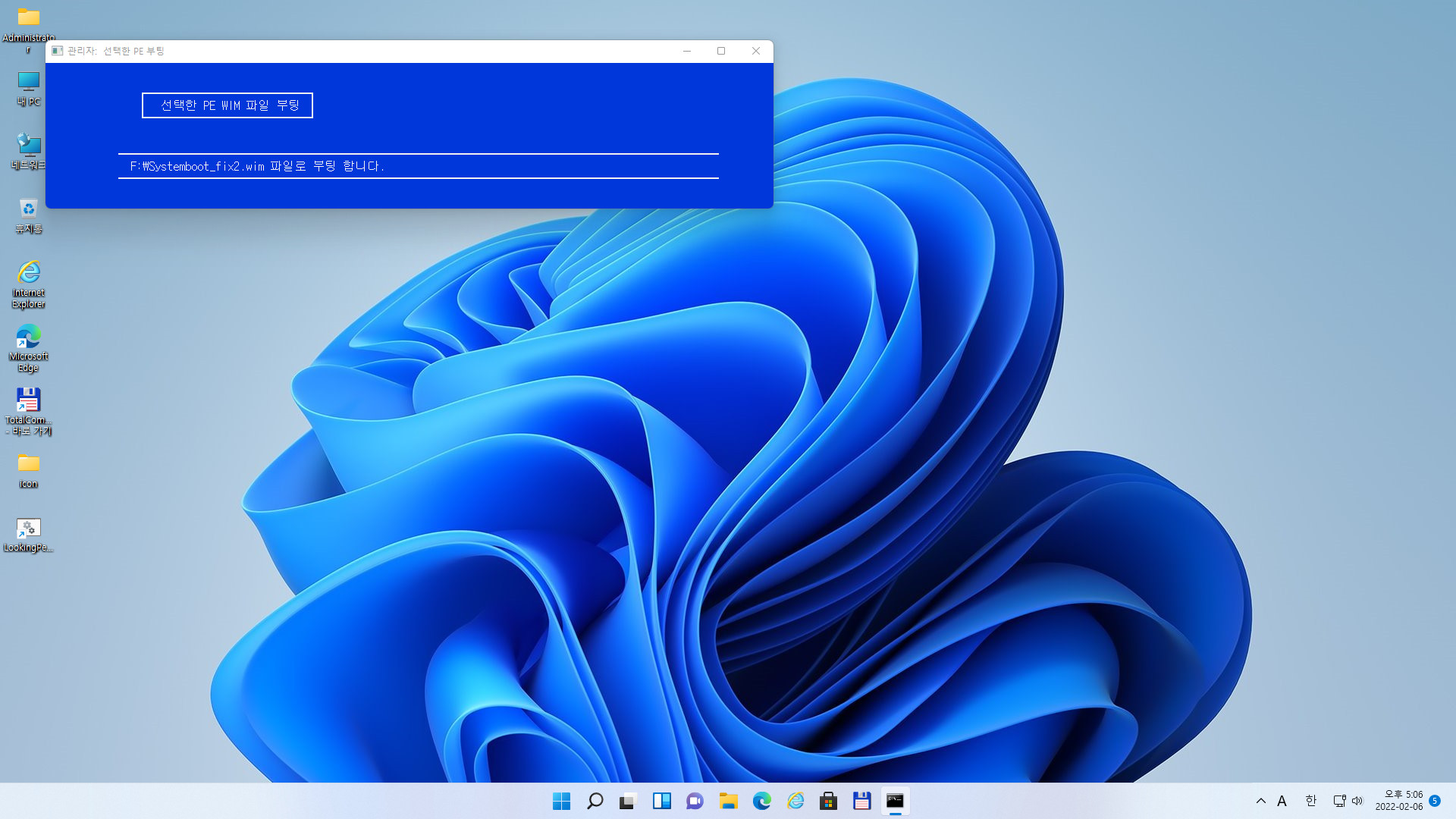Open volume control tray icon
The width and height of the screenshot is (1456, 819).
[1357, 801]
